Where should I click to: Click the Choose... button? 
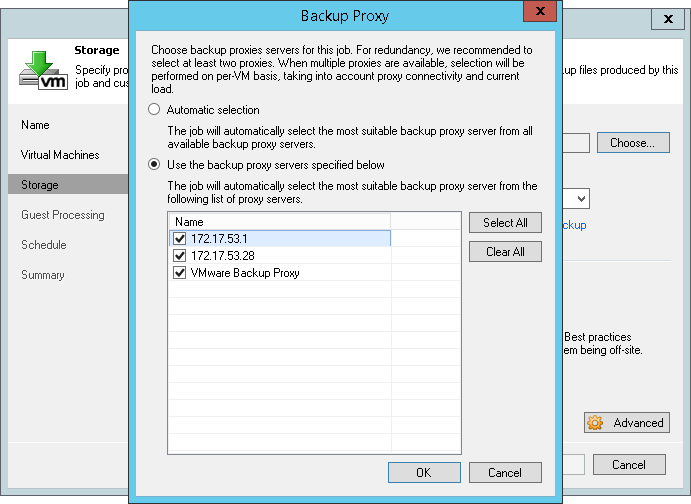point(632,143)
